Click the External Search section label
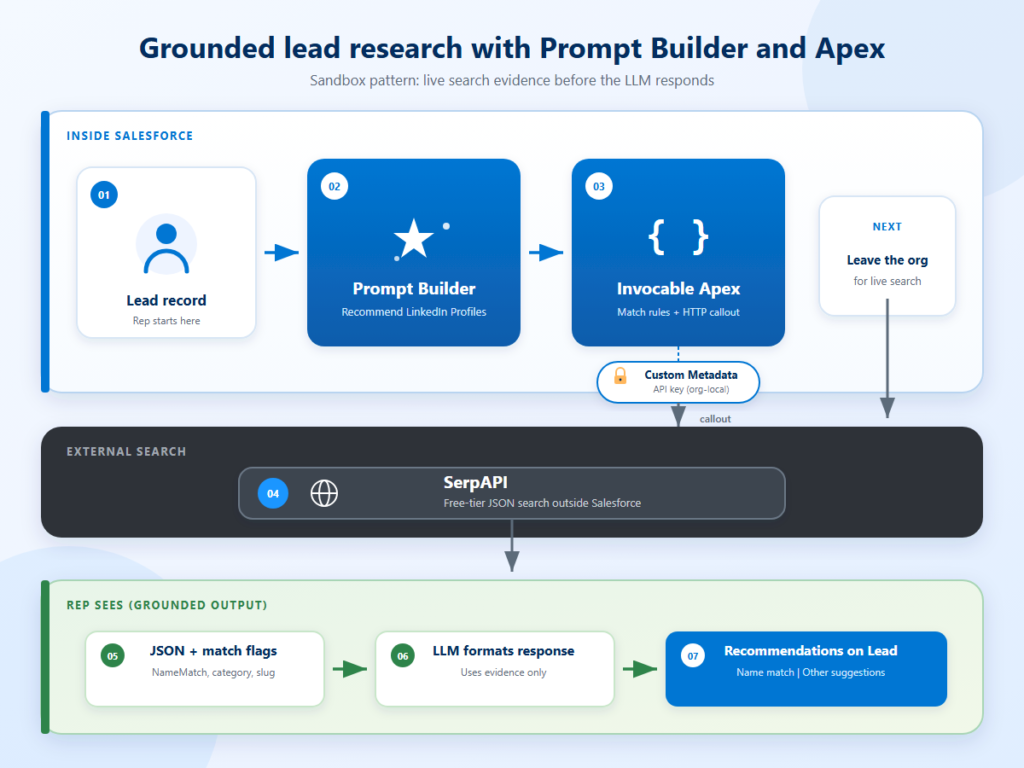 (126, 451)
